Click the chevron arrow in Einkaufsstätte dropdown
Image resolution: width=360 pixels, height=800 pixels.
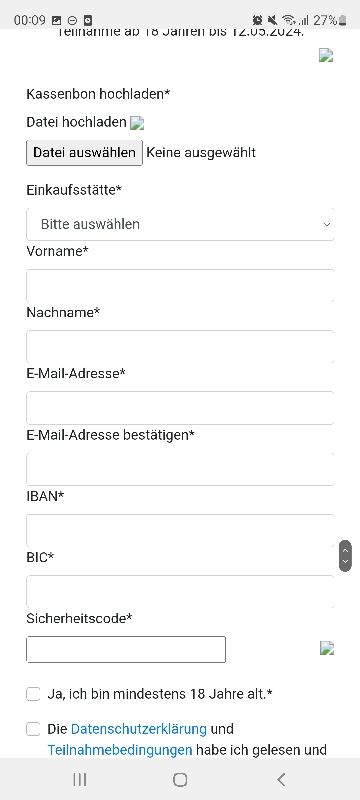[327, 224]
